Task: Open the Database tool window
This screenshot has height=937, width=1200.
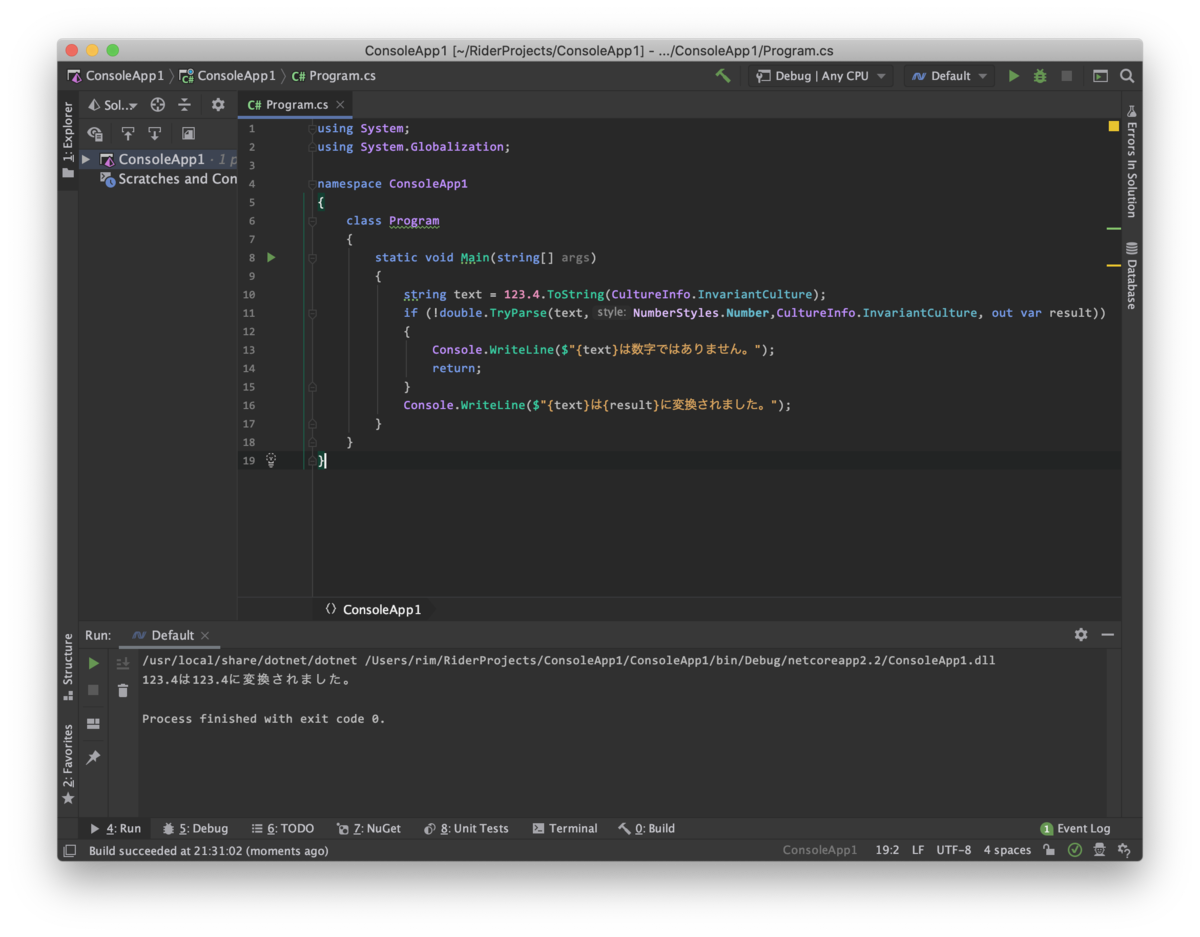Action: [1131, 276]
